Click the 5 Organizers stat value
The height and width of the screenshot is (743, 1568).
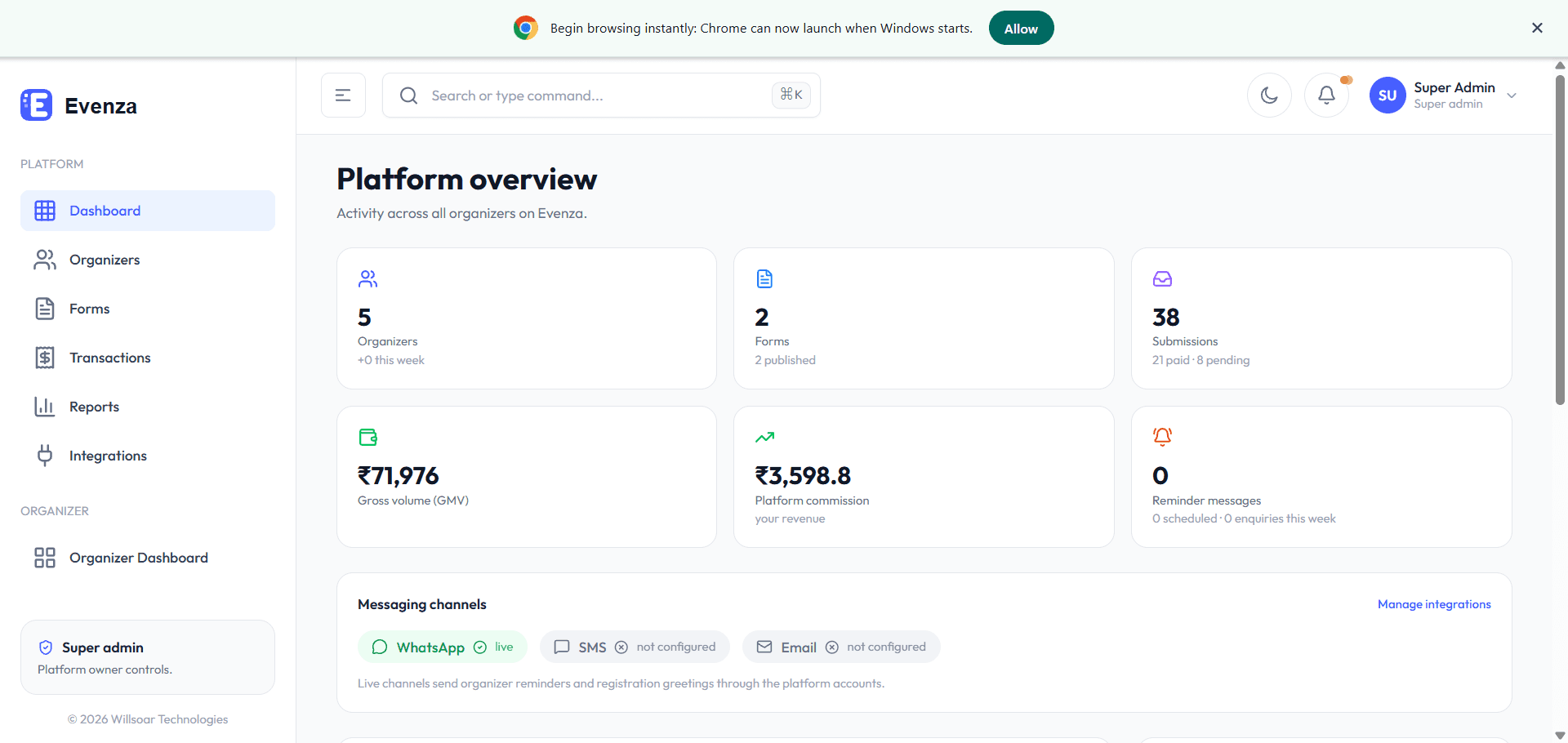(x=364, y=317)
